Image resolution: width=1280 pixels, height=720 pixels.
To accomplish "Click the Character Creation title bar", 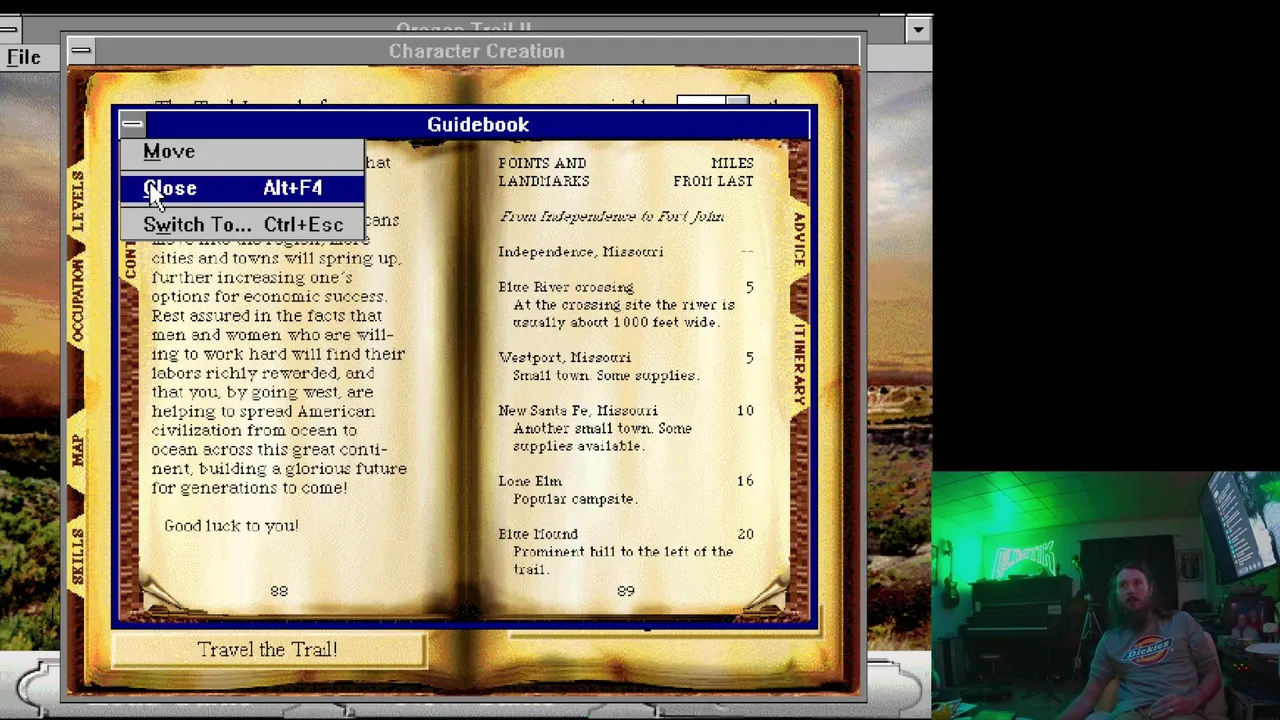I will (x=476, y=50).
